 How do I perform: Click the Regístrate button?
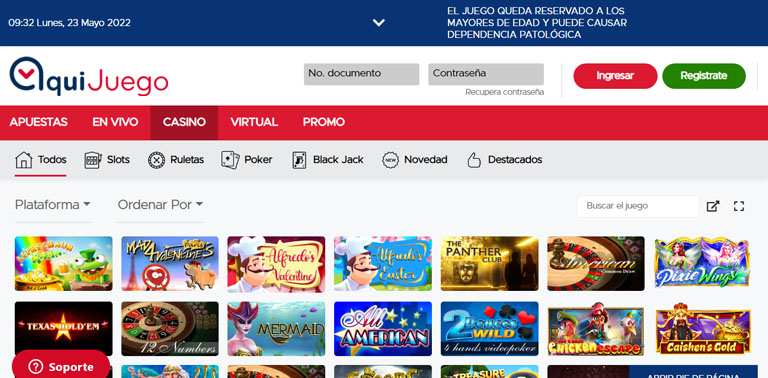pos(704,76)
